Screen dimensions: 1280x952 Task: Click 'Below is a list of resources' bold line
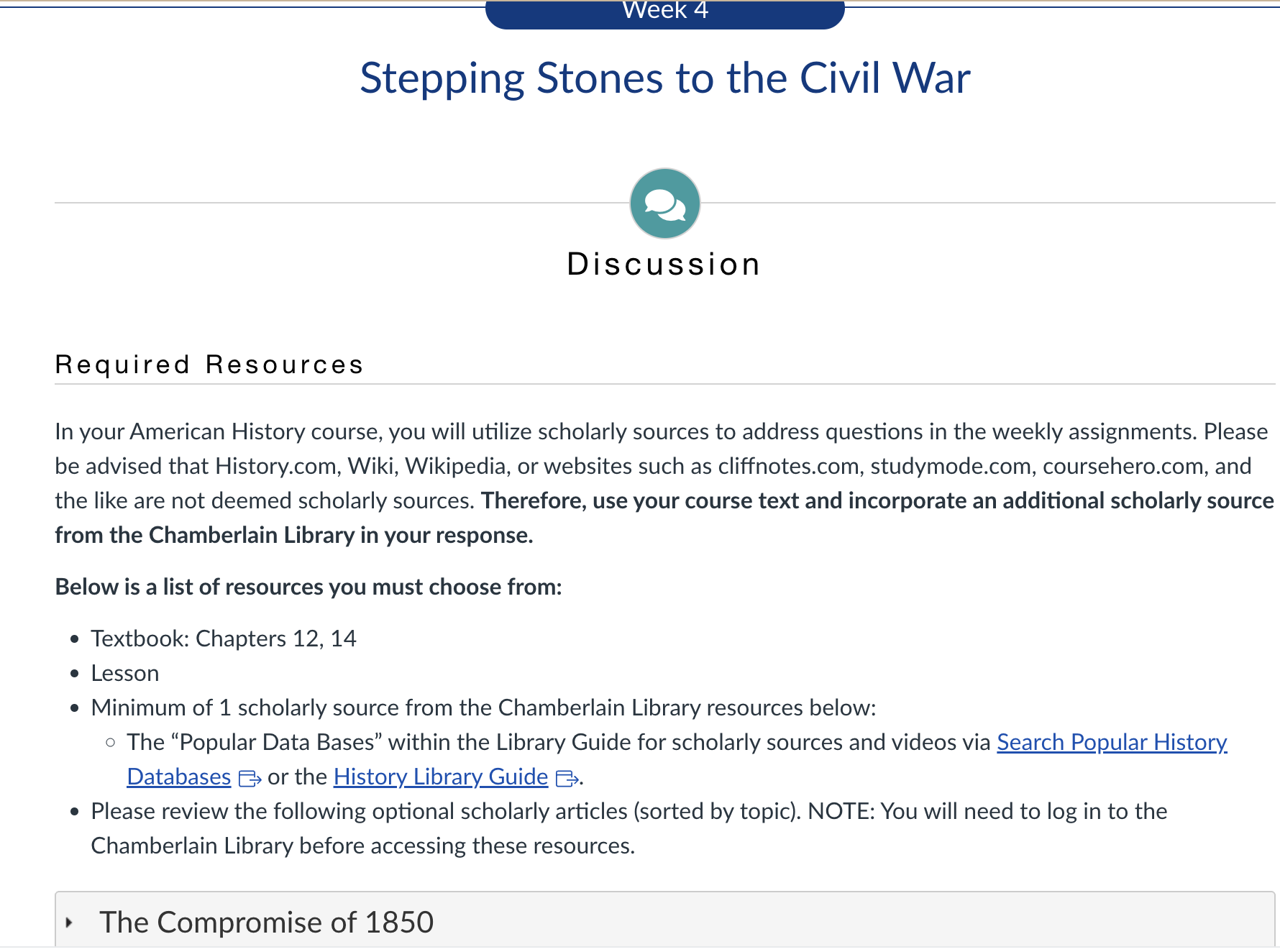[x=308, y=587]
